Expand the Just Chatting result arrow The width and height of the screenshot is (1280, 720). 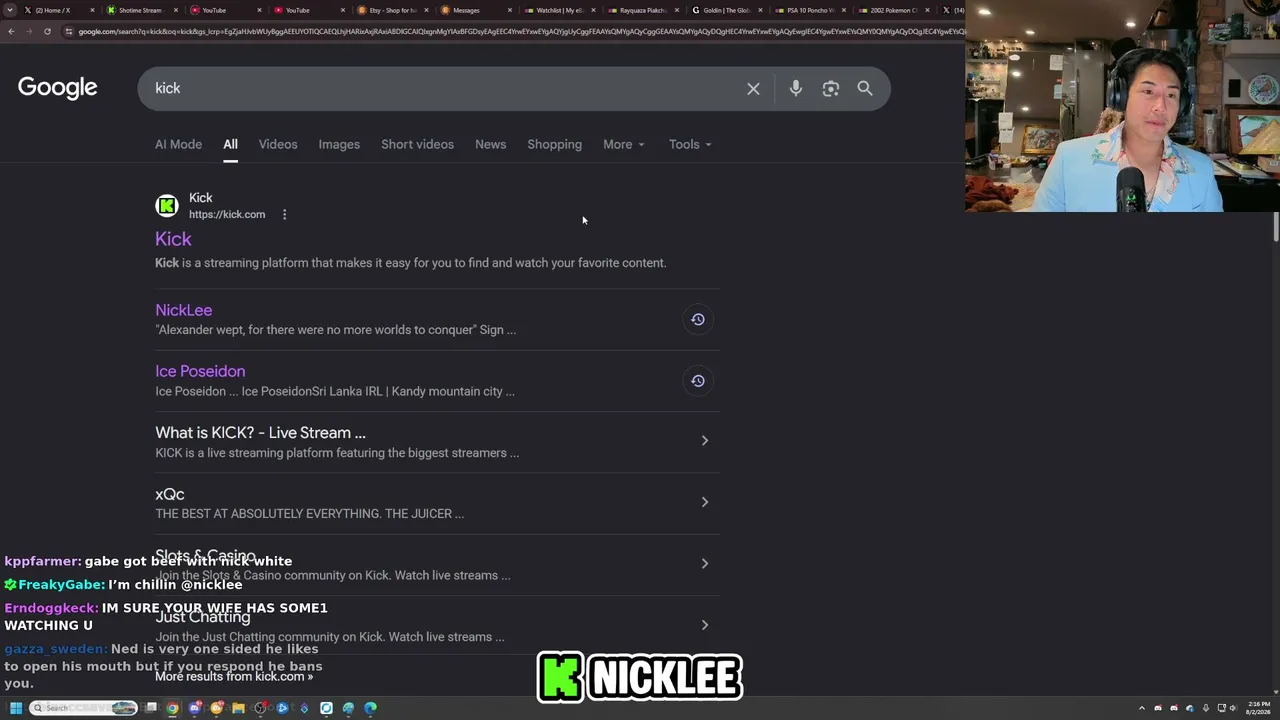pos(705,625)
